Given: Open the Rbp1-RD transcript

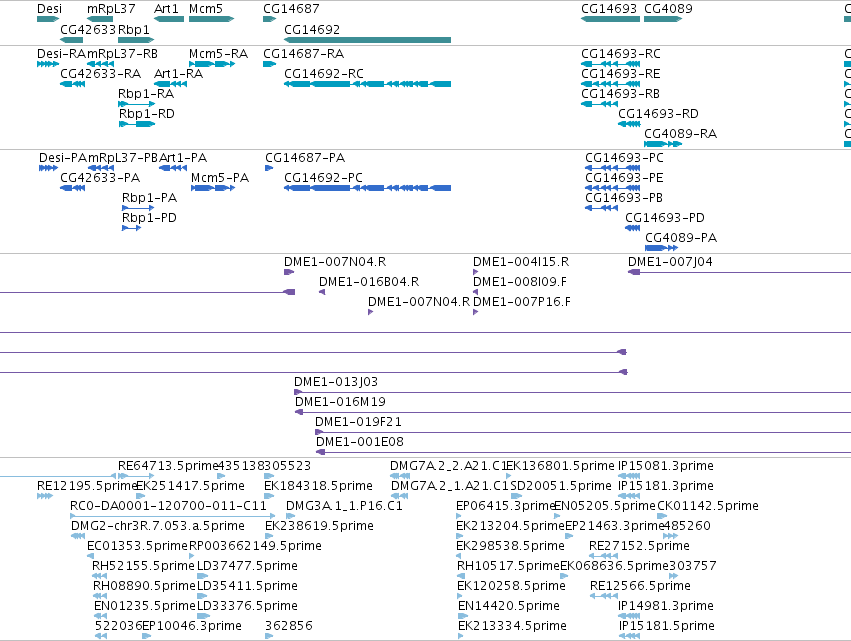Looking at the screenshot, I should 137,124.
